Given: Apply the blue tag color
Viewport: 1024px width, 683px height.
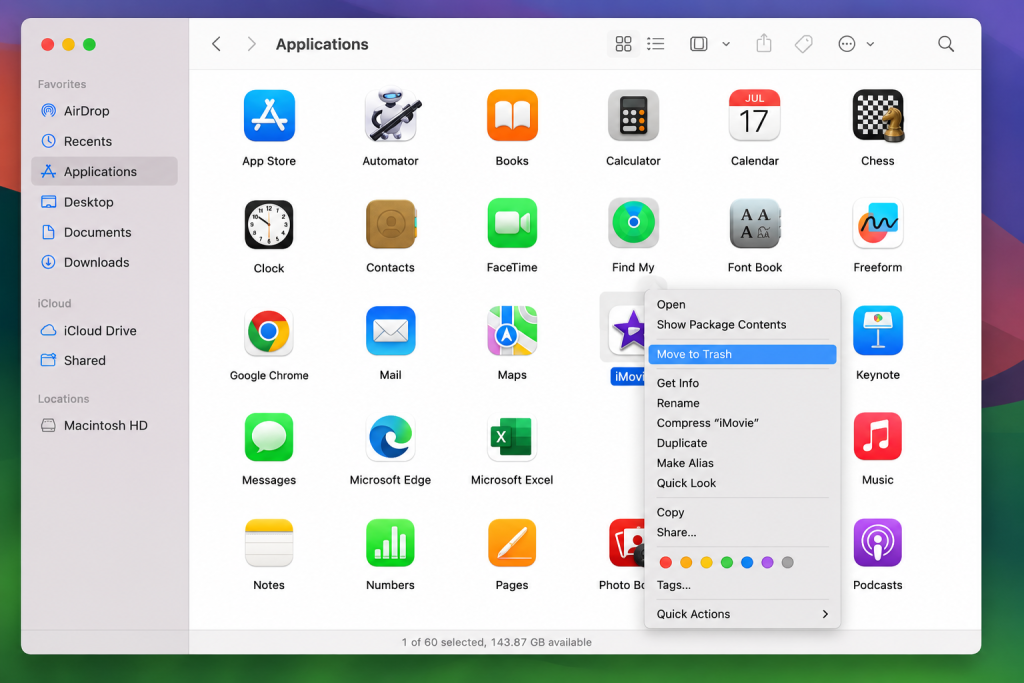Looking at the screenshot, I should [747, 562].
